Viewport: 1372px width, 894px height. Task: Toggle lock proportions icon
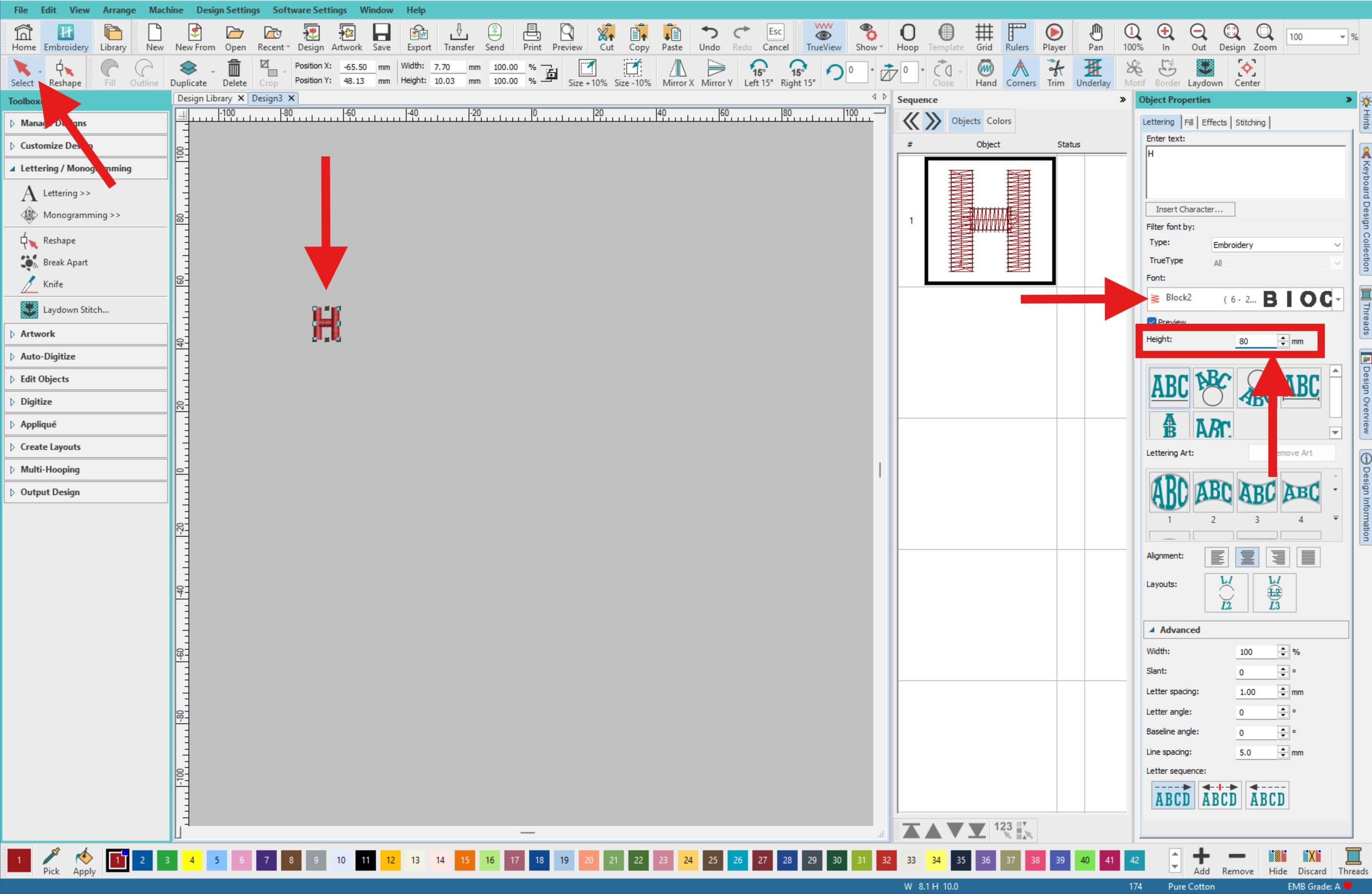point(551,73)
